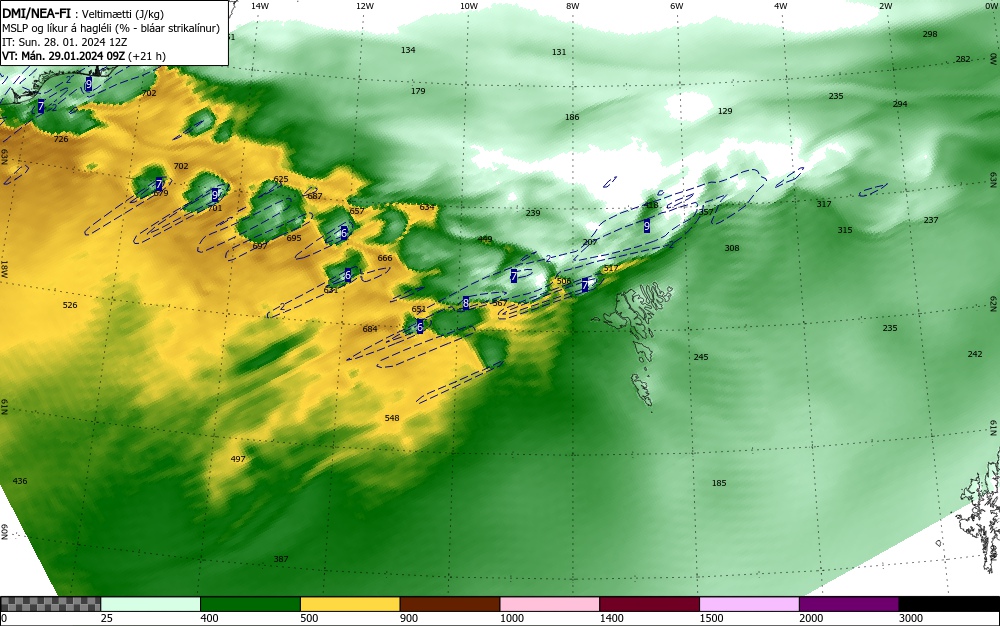This screenshot has height=626, width=1000.
Task: Click the dark maroon 1400–1500 legend swatch
Action: point(649,604)
